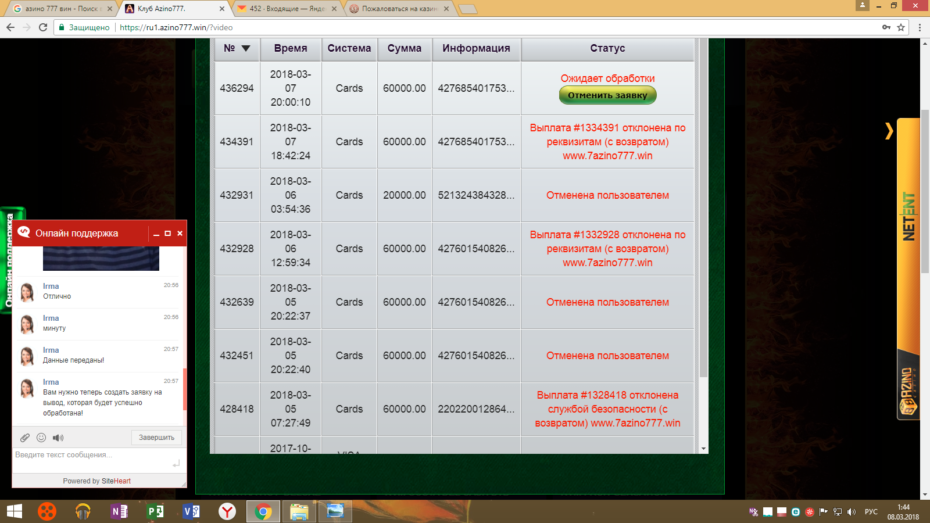Open volume control in system tray
930x523 pixels.
pos(852,512)
